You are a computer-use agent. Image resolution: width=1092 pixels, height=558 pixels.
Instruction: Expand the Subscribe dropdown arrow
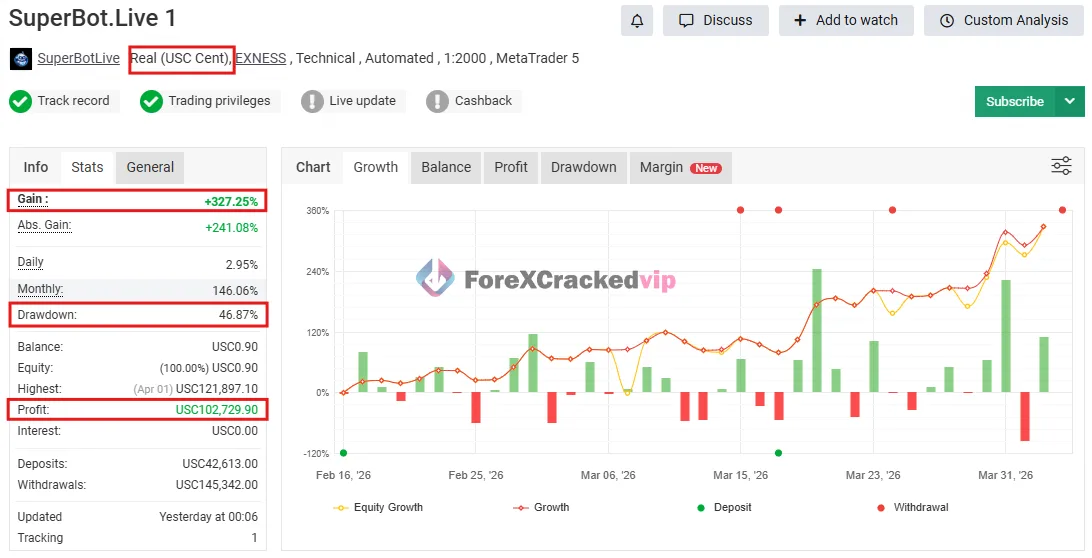tap(1070, 101)
